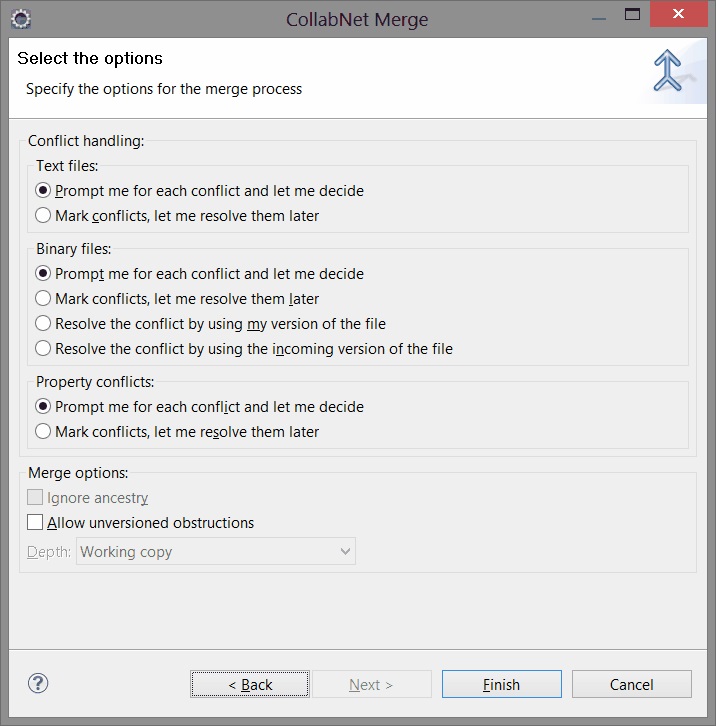Click the Eclipse gear icon in title bar
716x726 pixels.
[x=20, y=17]
